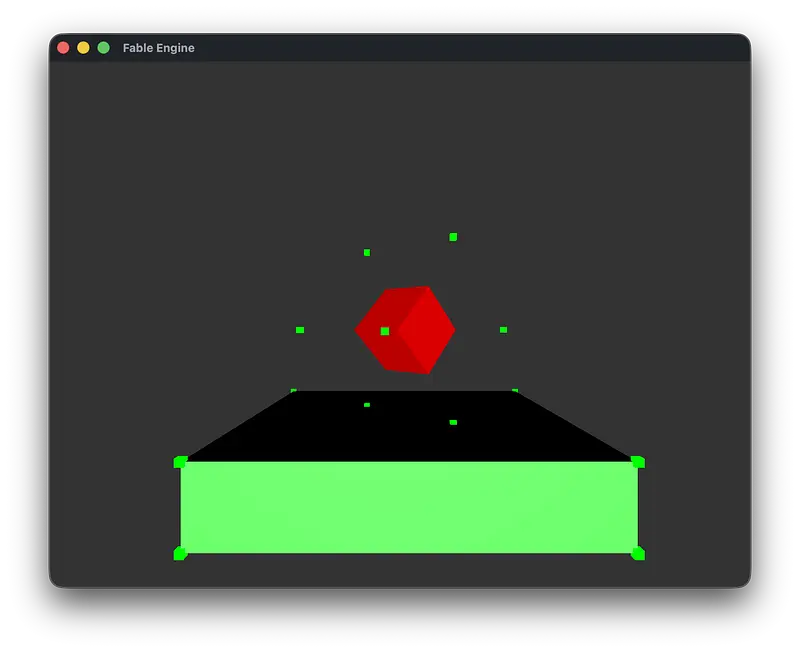Select the green marker on the red cube
Image resolution: width=800 pixels, height=653 pixels.
[x=385, y=331]
